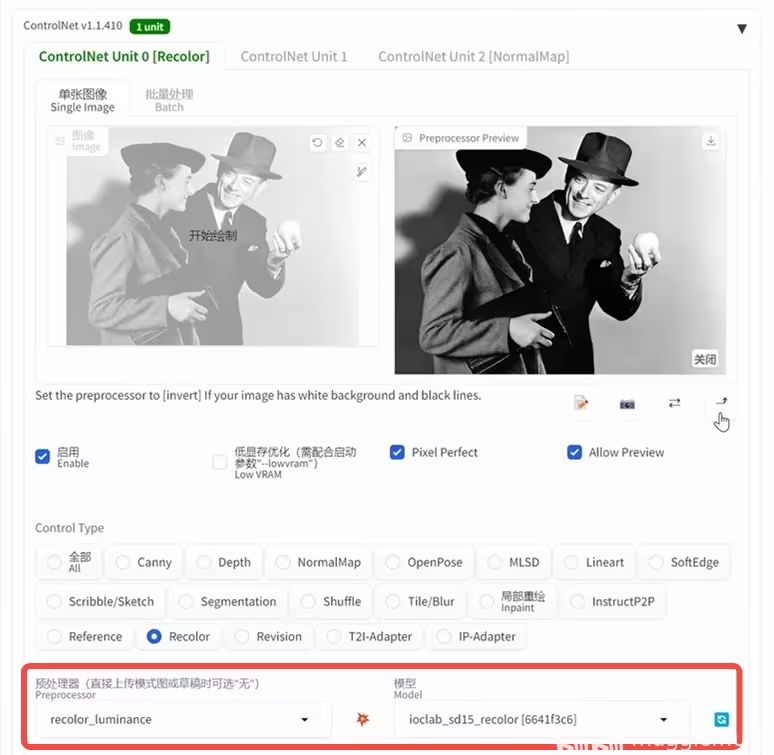Open the Model dropdown showing ioclab_sd15_recolor

(536, 719)
